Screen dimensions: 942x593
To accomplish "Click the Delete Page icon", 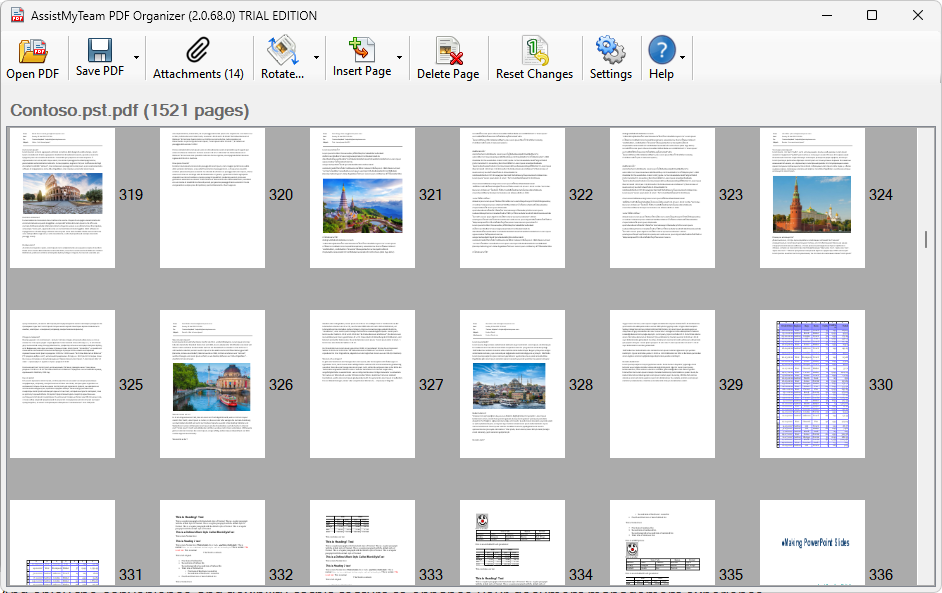I will (x=448, y=51).
